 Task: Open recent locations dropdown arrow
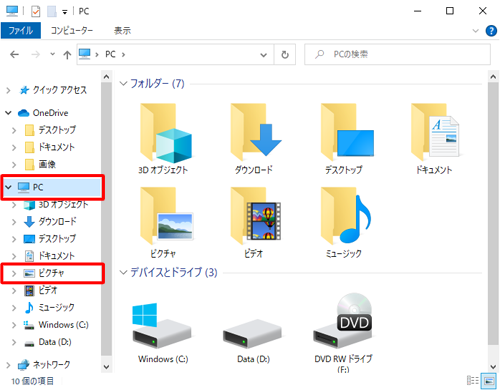(52, 54)
